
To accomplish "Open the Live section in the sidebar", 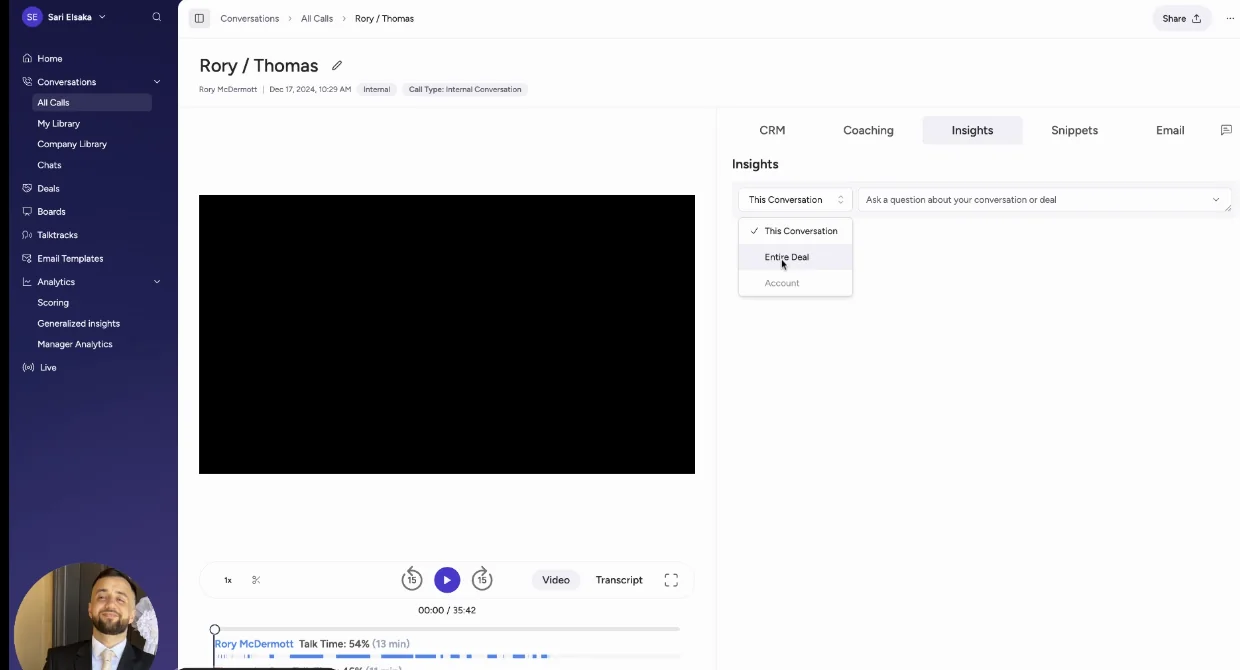I will [x=48, y=368].
